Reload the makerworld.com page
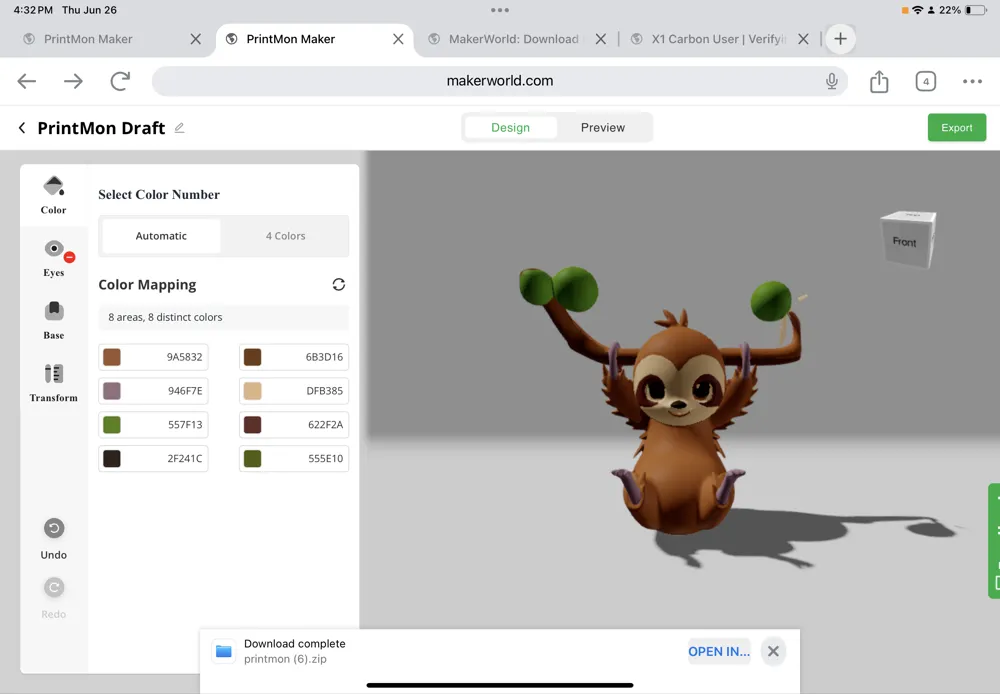 (x=120, y=81)
